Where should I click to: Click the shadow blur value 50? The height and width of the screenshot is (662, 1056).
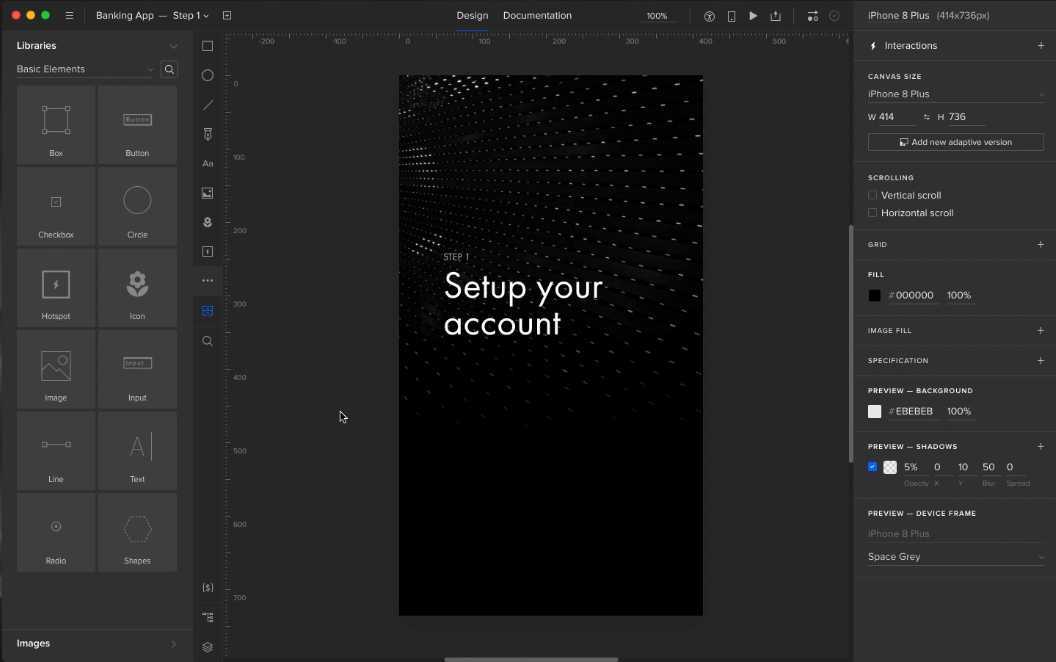pos(988,467)
